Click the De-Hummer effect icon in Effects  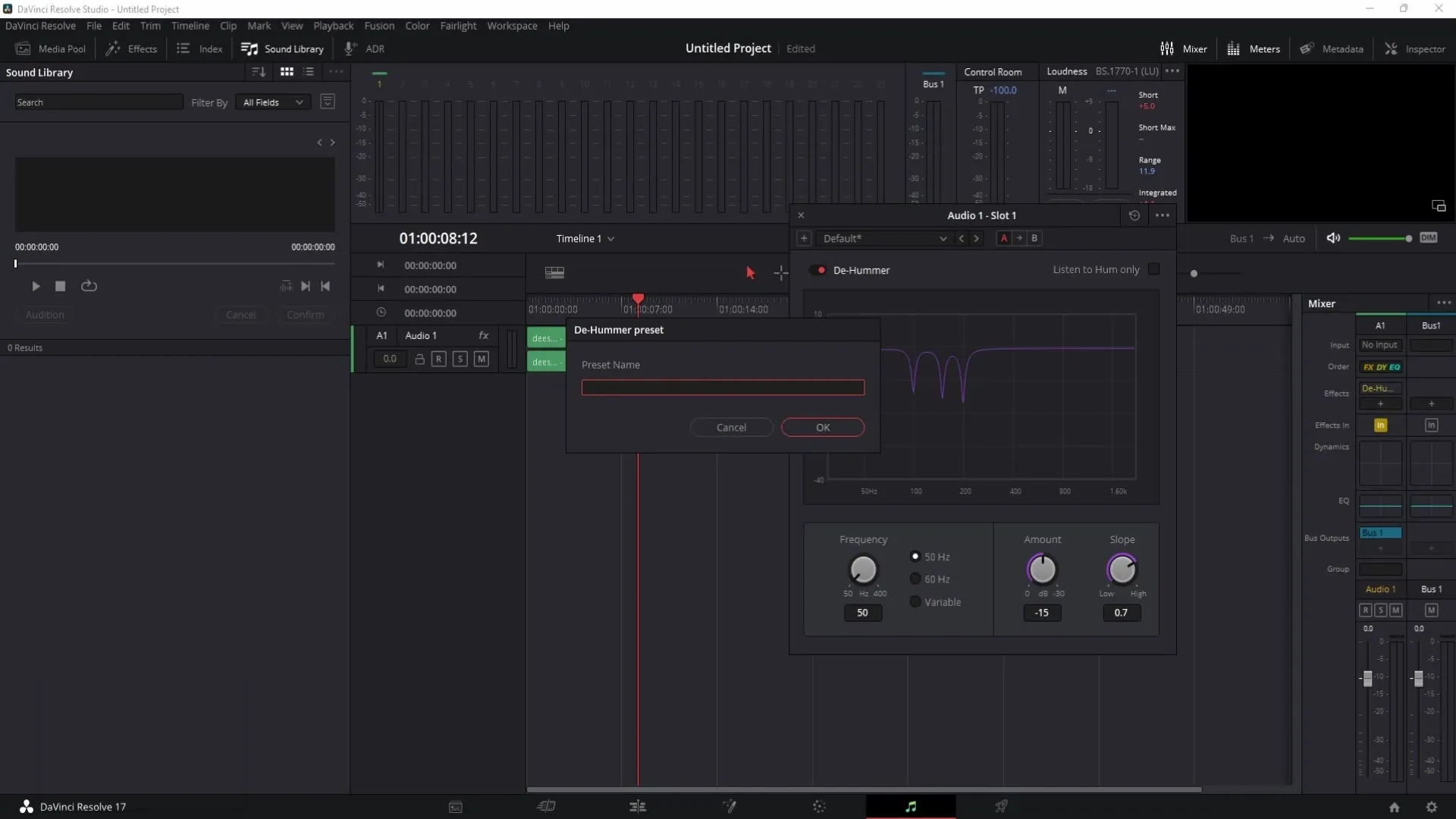[x=1380, y=388]
